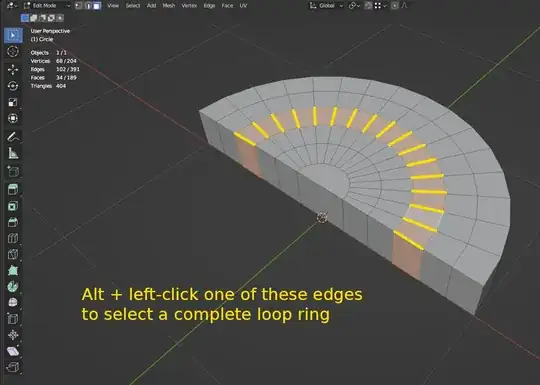
Task: Open the Edit Mode dropdown
Action: click(x=46, y=6)
